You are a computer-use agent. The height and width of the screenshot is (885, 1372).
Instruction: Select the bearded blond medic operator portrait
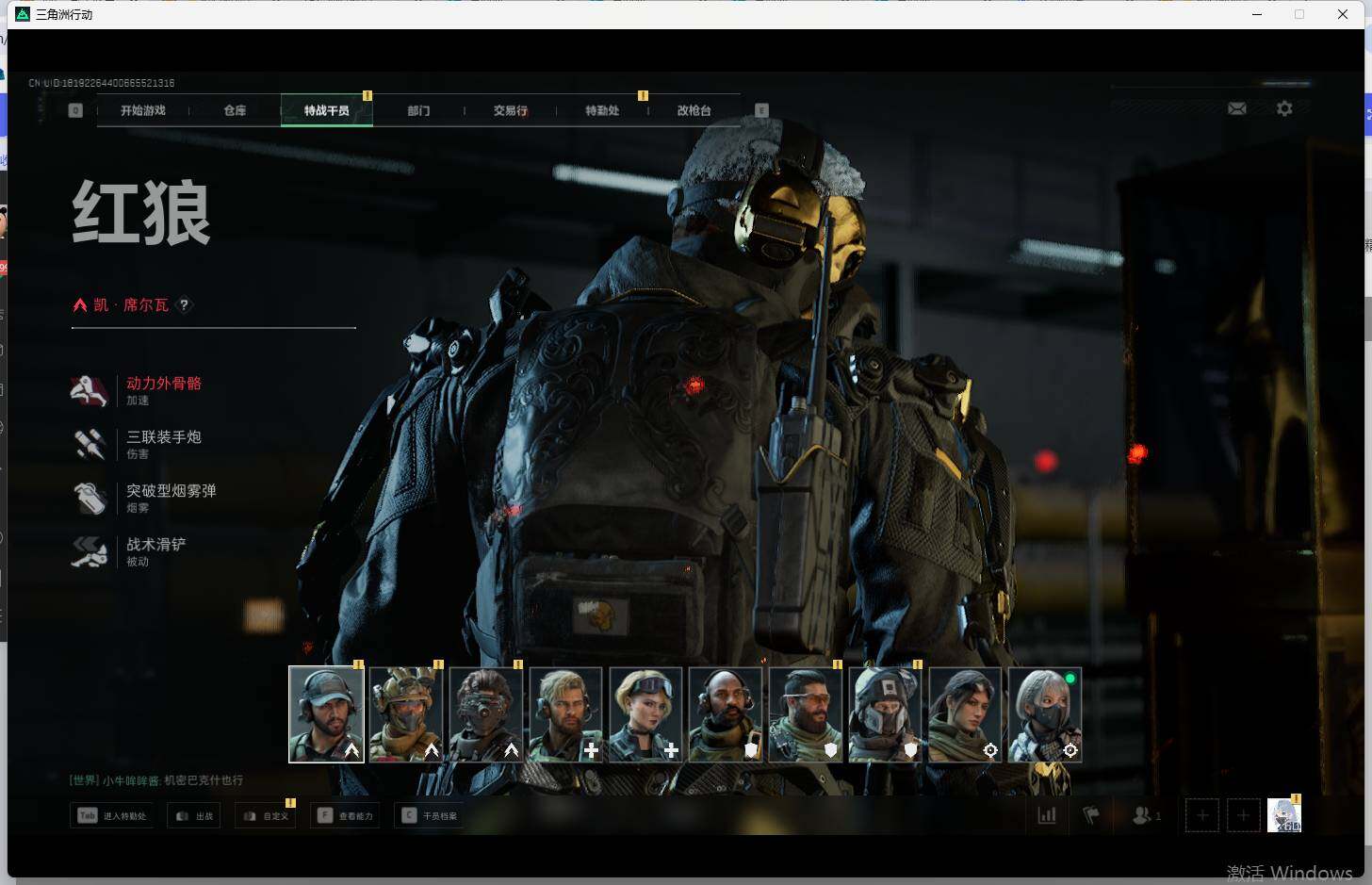tap(565, 714)
